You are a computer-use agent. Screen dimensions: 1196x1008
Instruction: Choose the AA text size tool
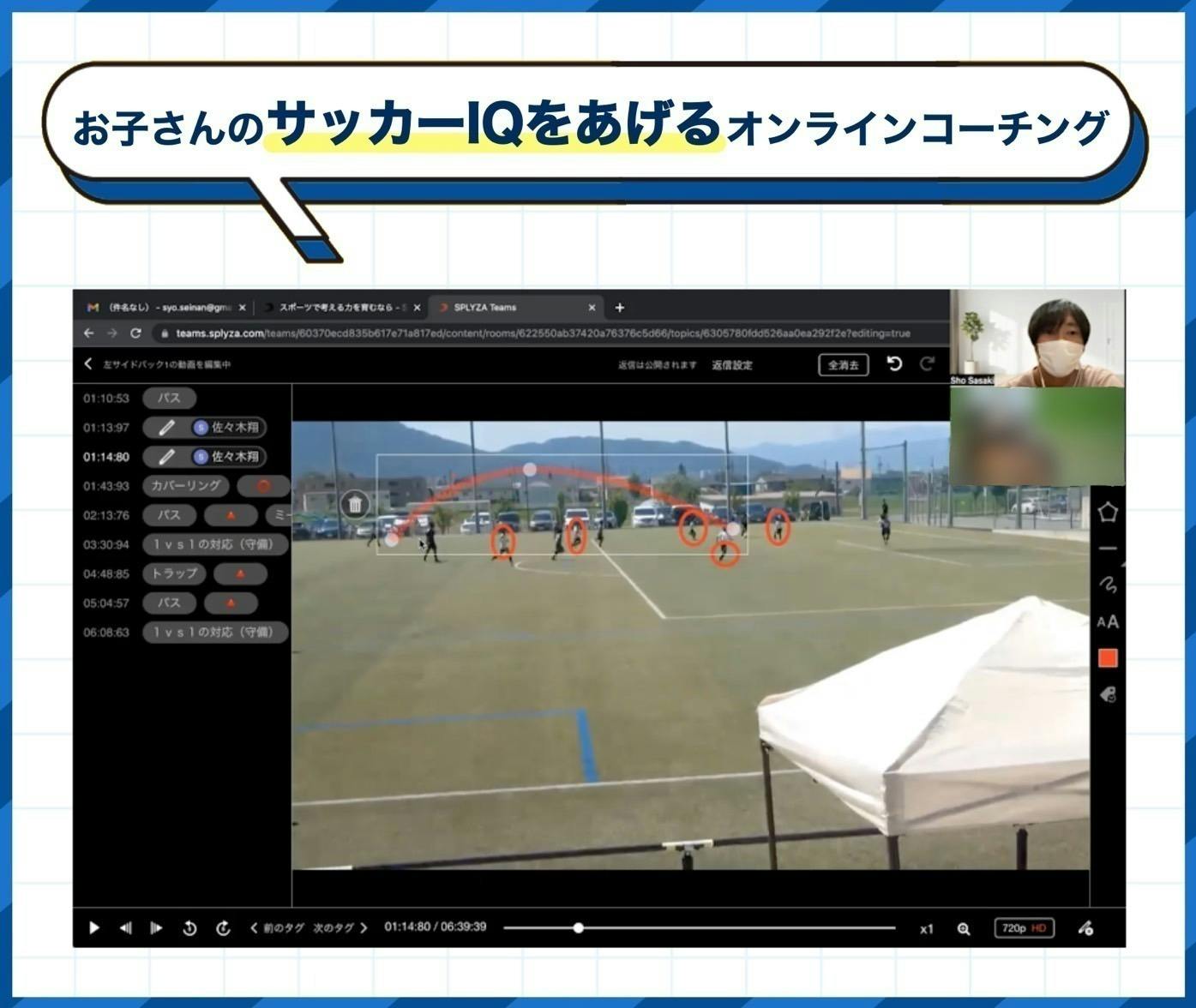pyautogui.click(x=1108, y=621)
